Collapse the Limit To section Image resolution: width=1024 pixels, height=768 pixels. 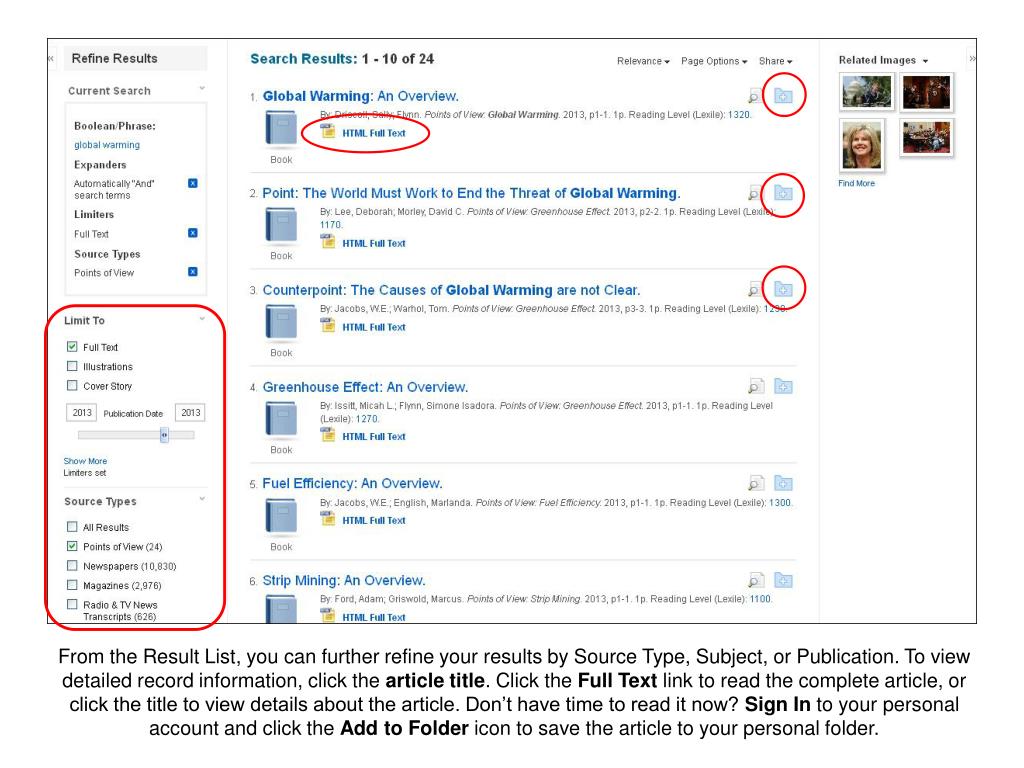click(x=202, y=319)
